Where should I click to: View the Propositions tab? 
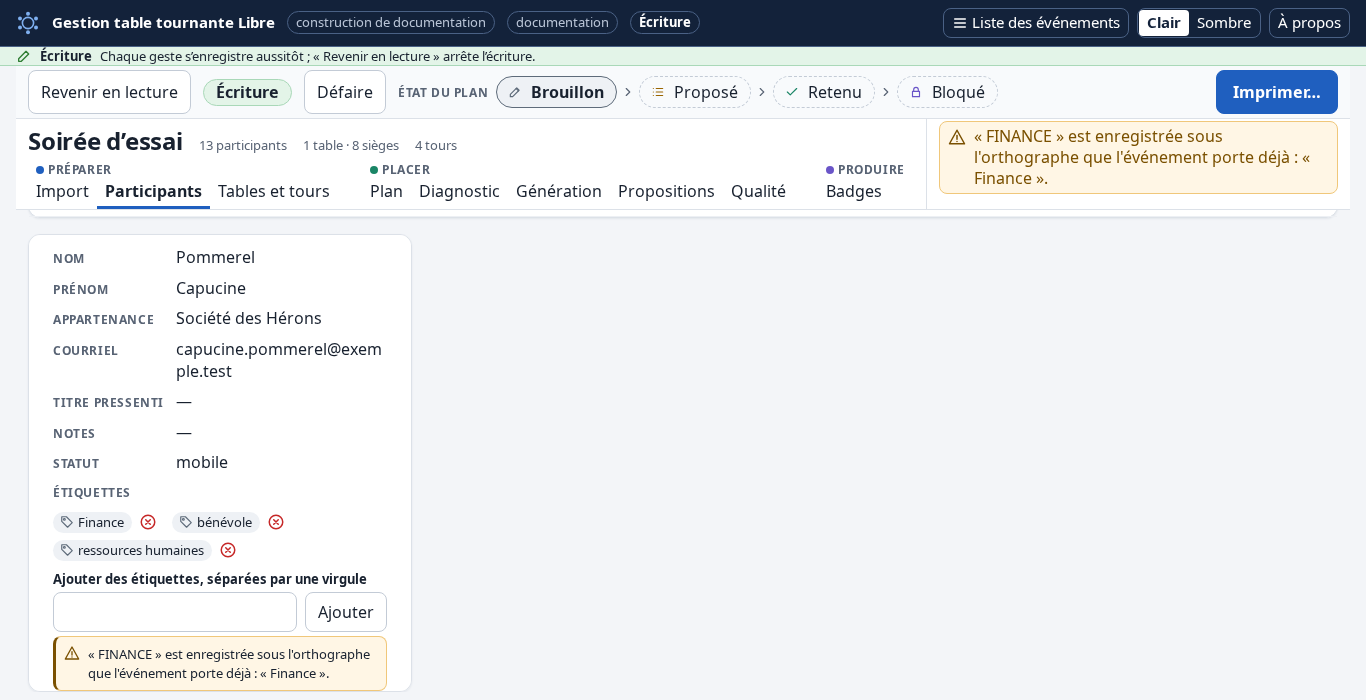point(666,191)
